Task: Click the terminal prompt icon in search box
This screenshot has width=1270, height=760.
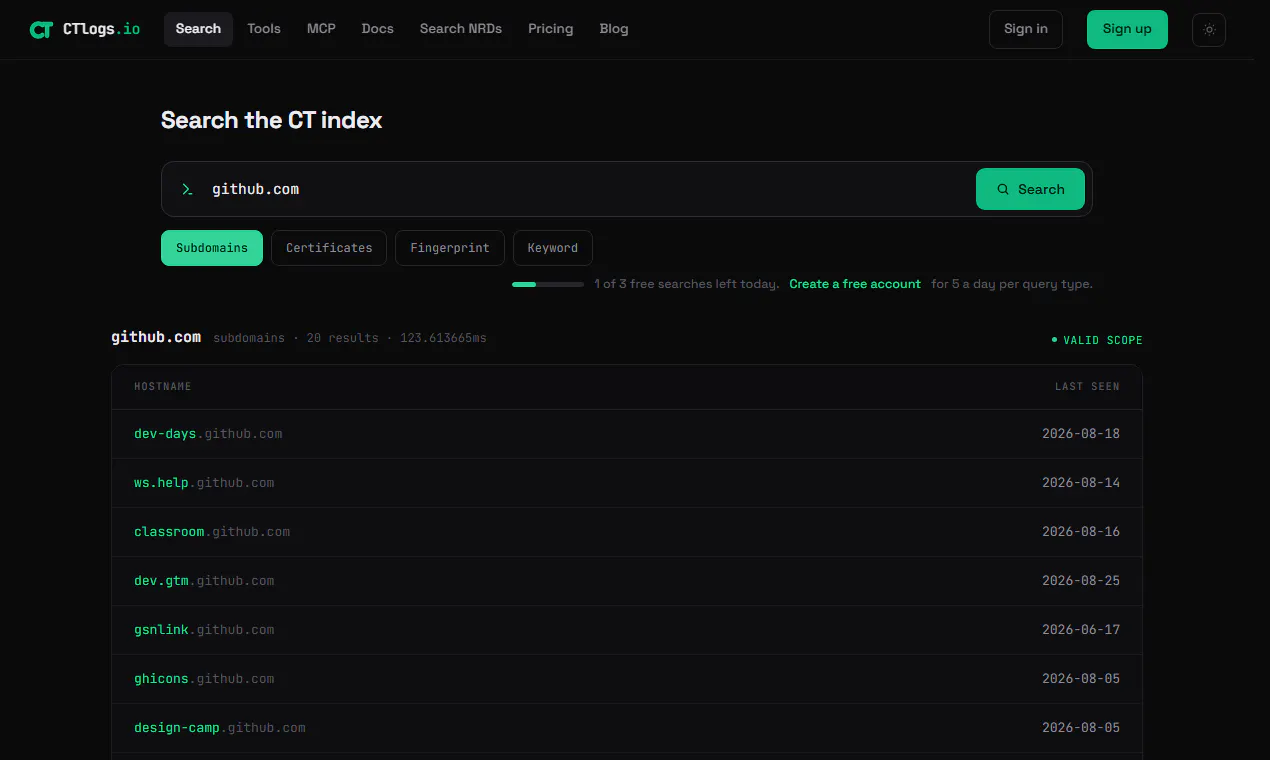Action: click(x=187, y=189)
